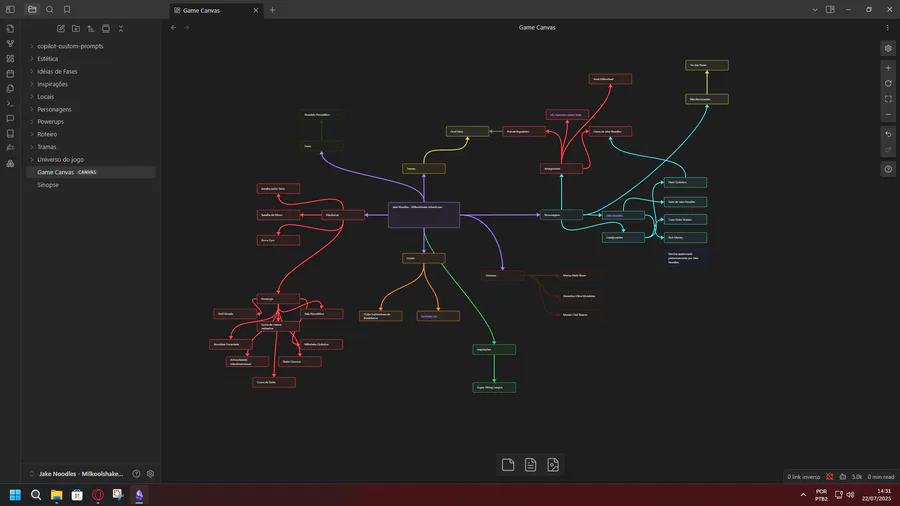900x506 pixels.
Task: Switch to the search sidebar tab
Action: coord(50,10)
